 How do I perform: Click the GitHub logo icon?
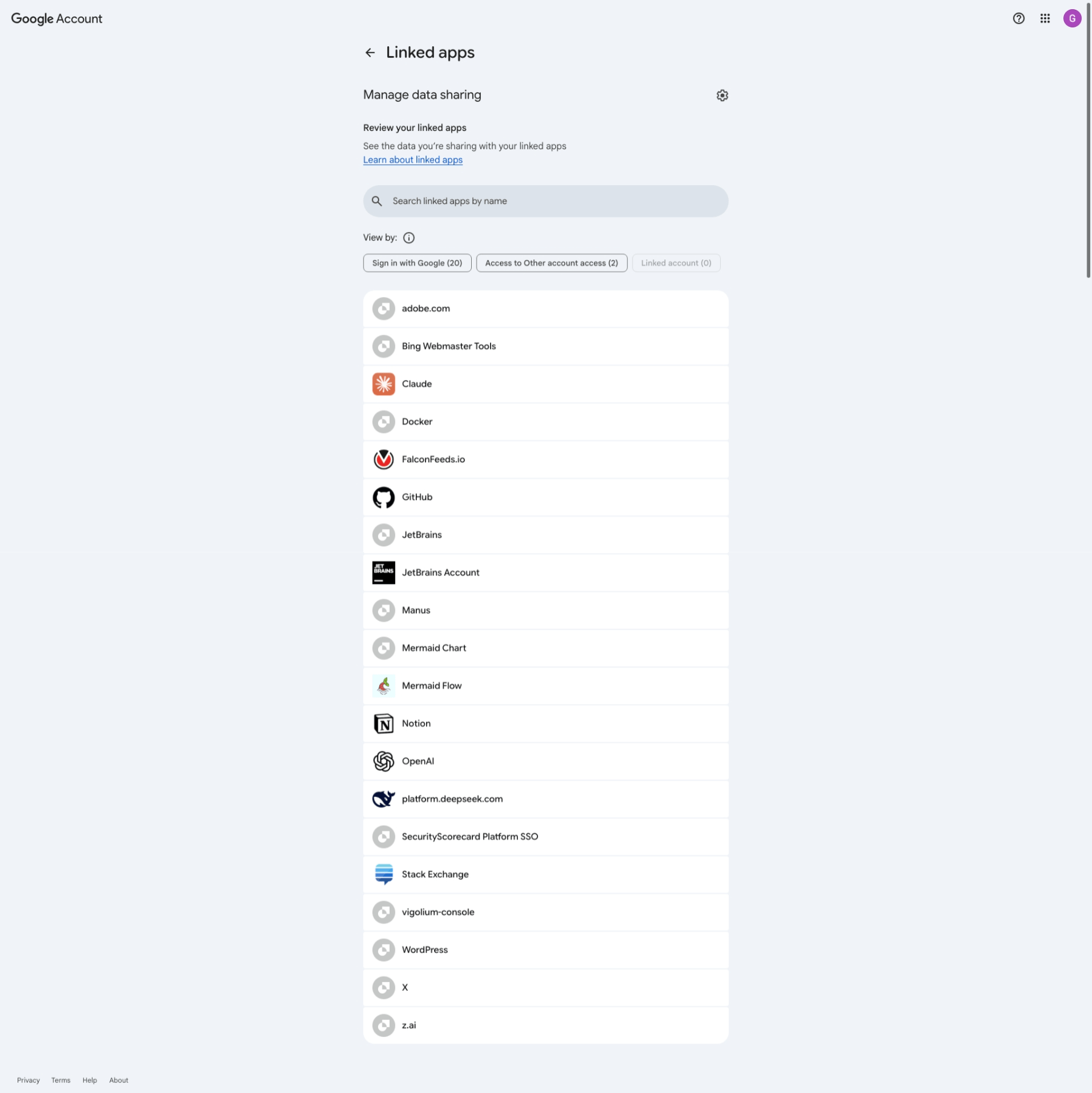pyautogui.click(x=383, y=497)
